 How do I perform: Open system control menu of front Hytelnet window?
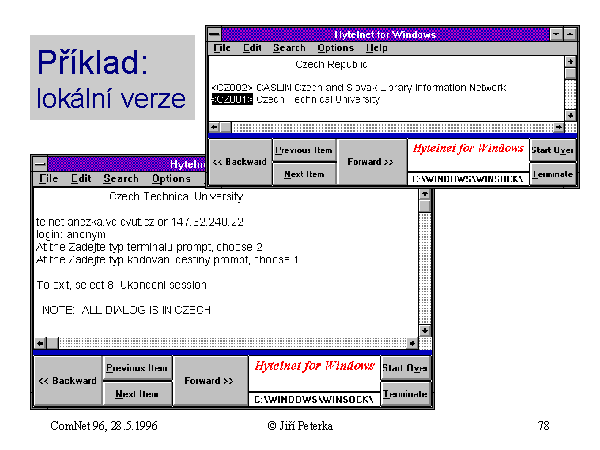tap(215, 34)
